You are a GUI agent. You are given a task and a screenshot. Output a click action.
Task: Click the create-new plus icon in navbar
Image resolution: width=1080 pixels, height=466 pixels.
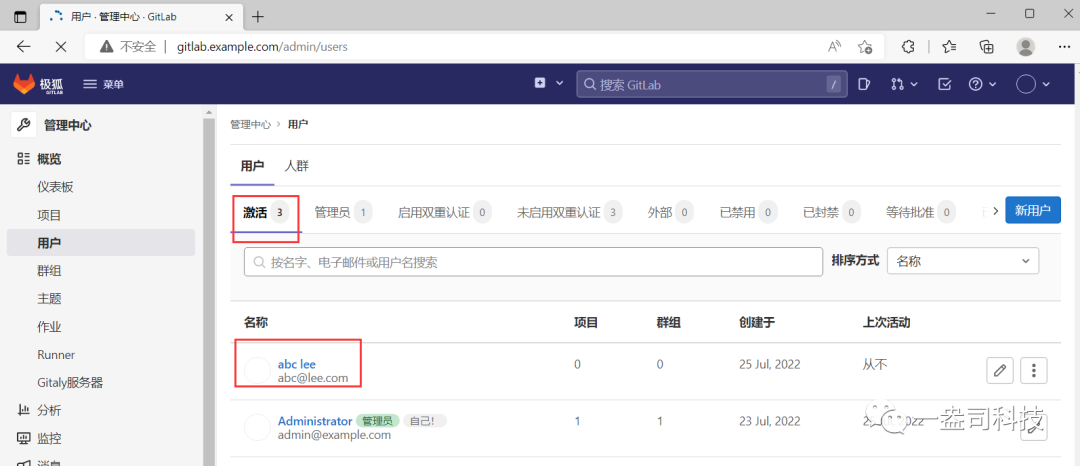coord(540,83)
